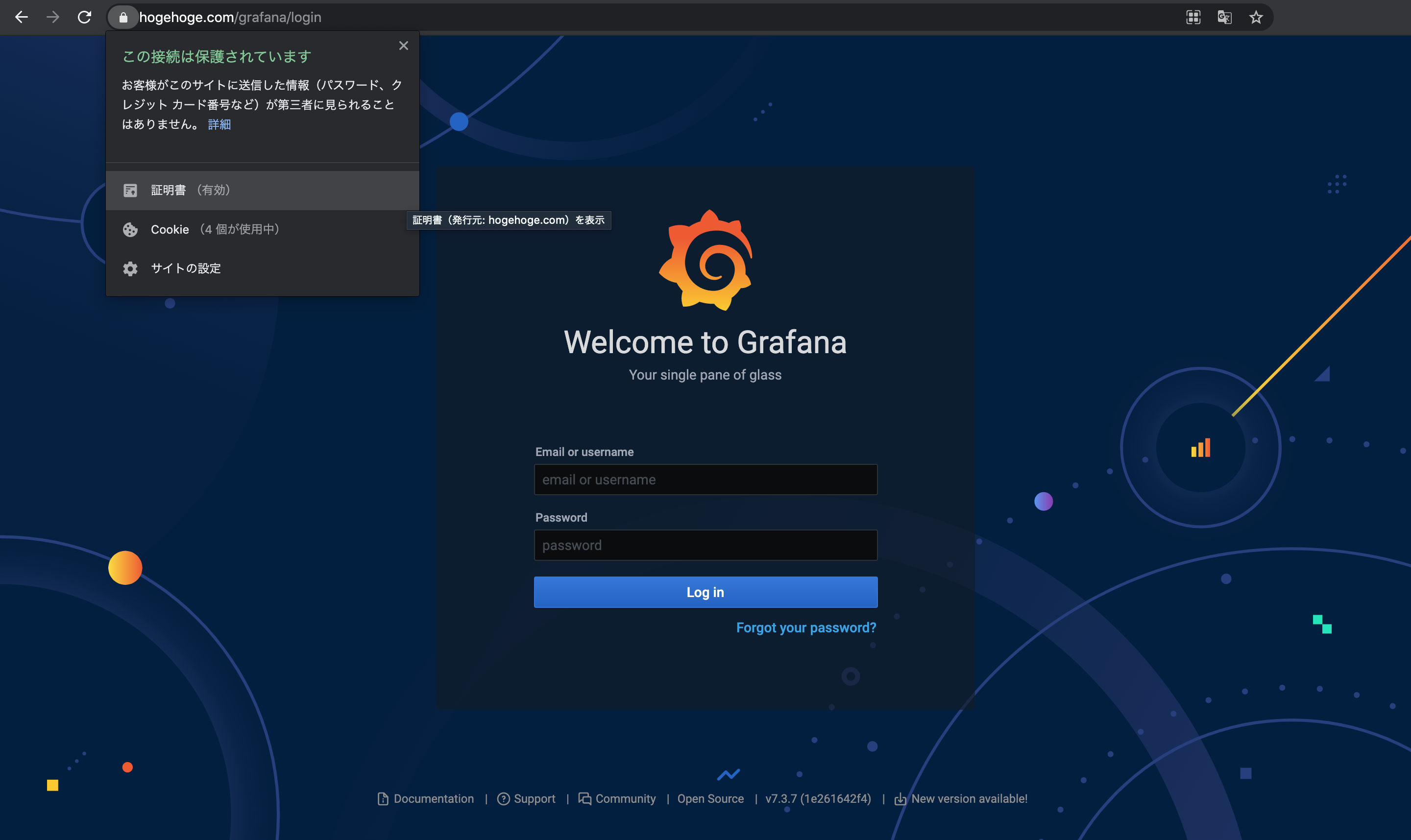Click the 詳細 link in the security popup
The image size is (1411, 840).
(x=219, y=124)
